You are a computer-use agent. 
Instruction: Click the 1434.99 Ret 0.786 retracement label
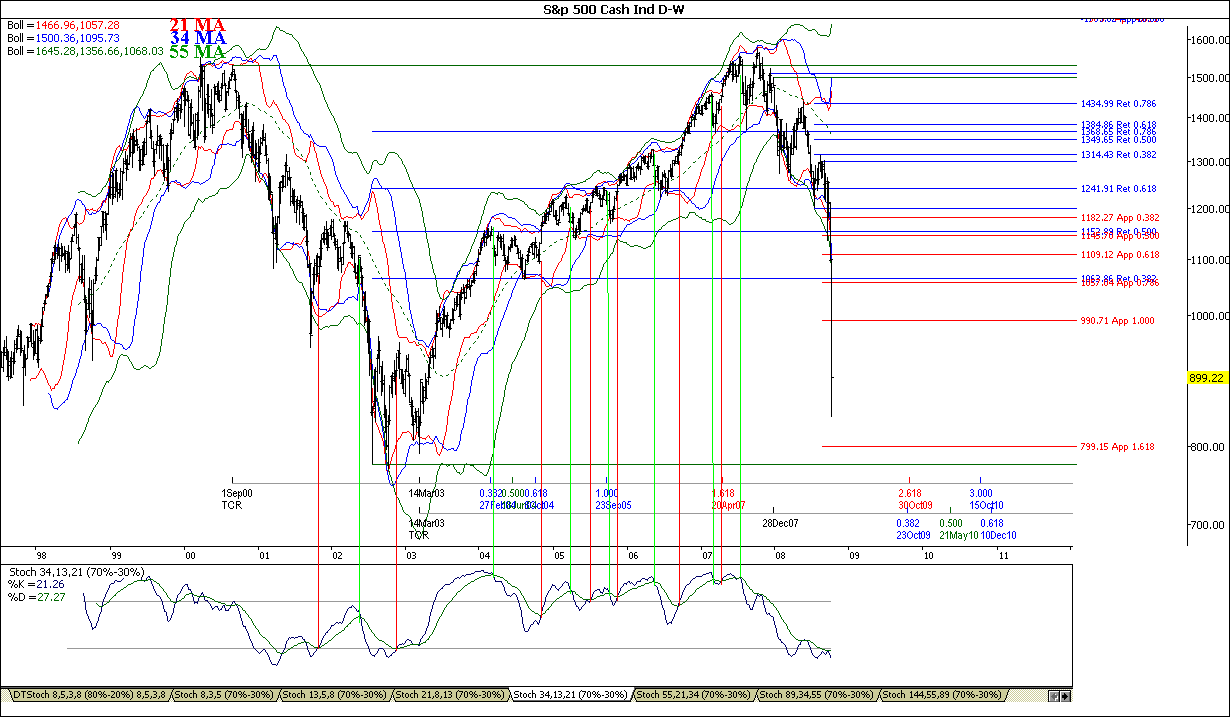click(1118, 103)
